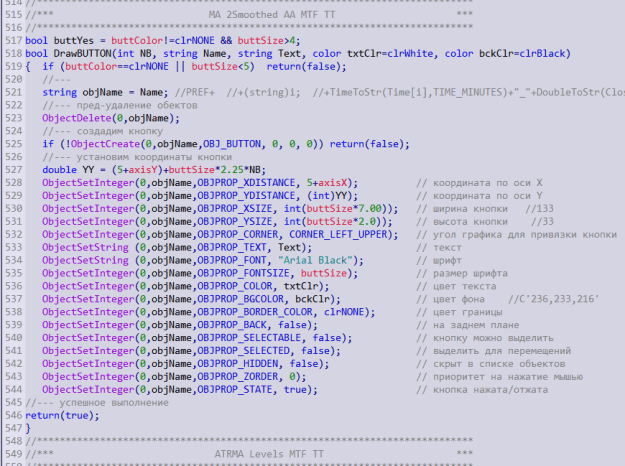Viewport: 625px width, 466px height.
Task: Click the comment 'MA 2Smoothed AA MTF TT'
Action: pos(272,15)
